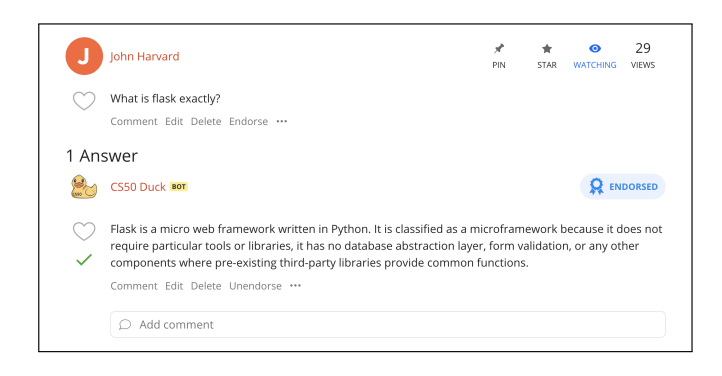This screenshot has height=376, width=722.
Task: Unendorse the CS50 Duck answer
Action: pyautogui.click(x=255, y=286)
